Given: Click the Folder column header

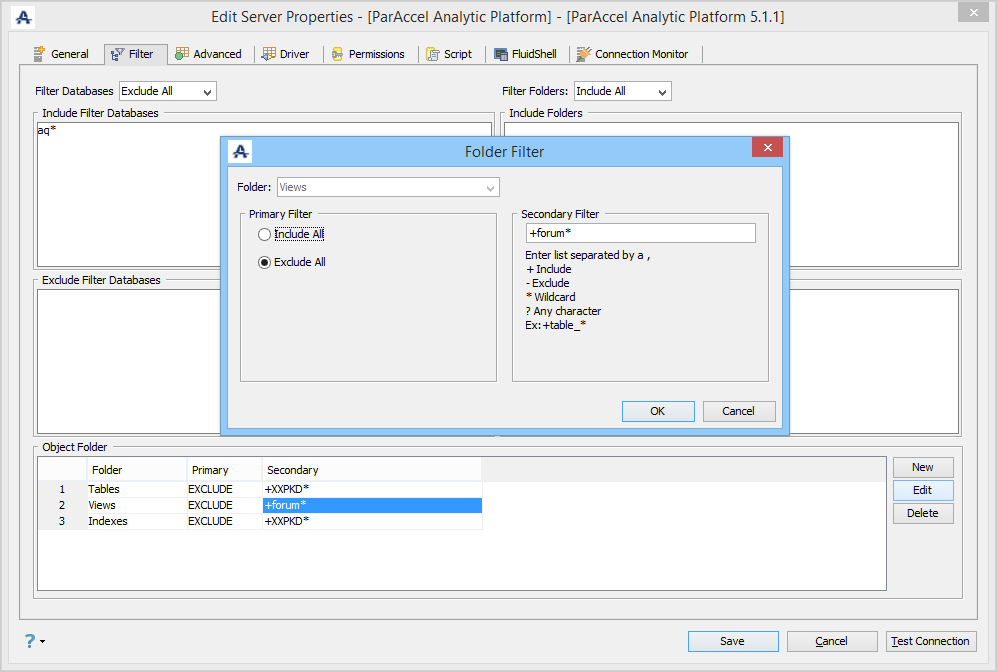Looking at the screenshot, I should pos(137,470).
